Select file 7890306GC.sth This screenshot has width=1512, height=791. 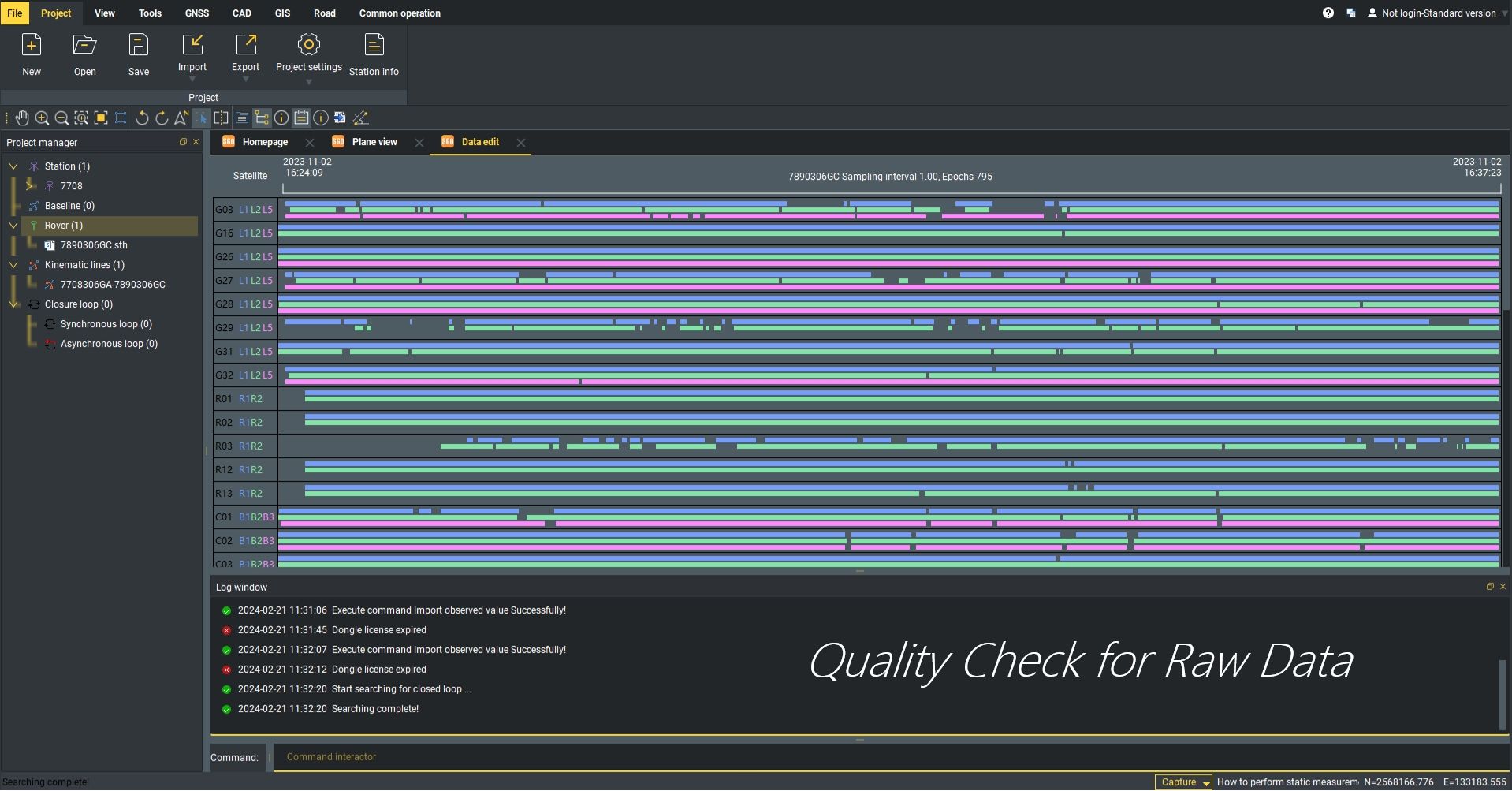coord(94,245)
